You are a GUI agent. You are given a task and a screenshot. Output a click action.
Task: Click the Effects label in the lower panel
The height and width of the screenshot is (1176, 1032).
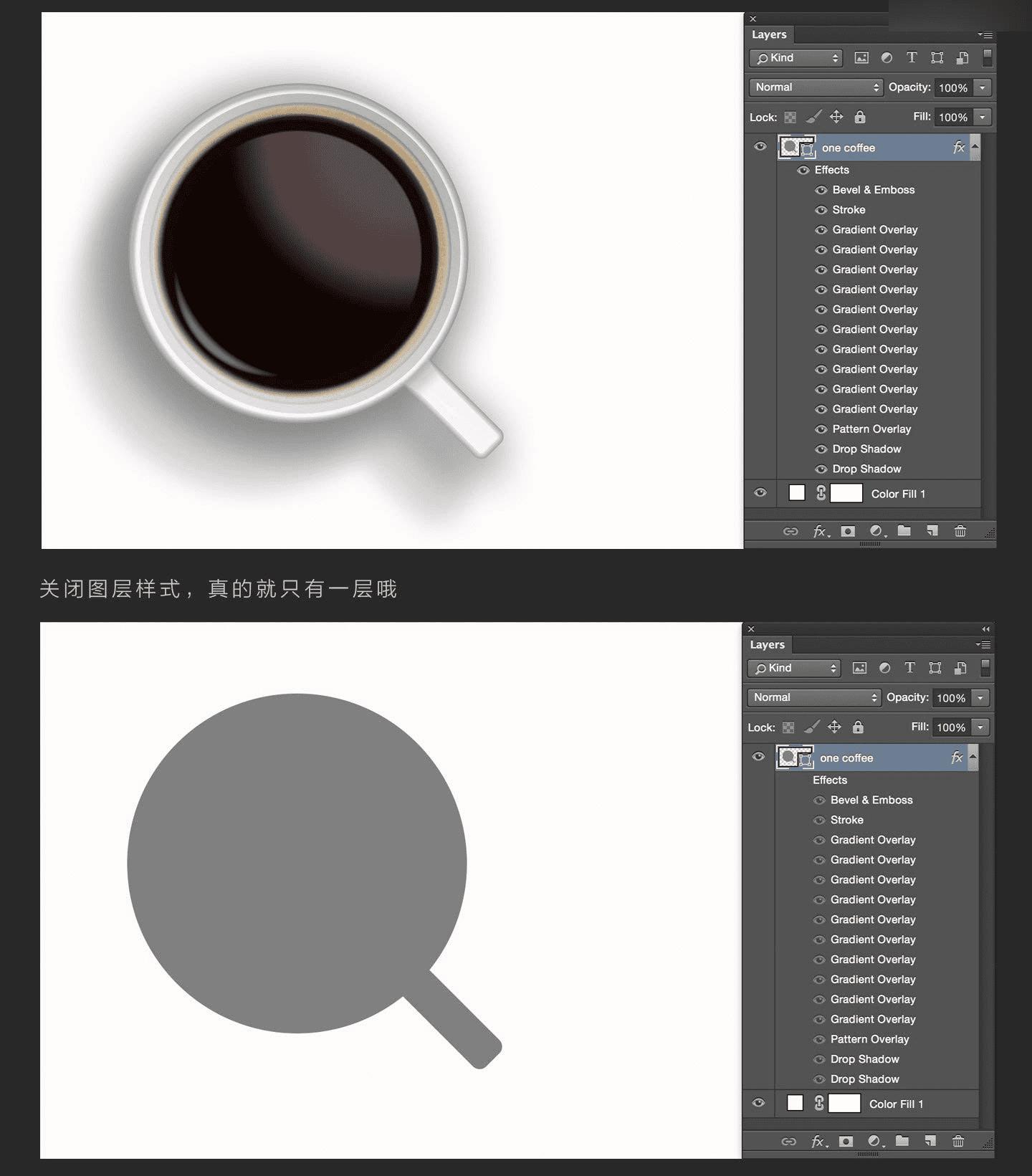(x=830, y=780)
